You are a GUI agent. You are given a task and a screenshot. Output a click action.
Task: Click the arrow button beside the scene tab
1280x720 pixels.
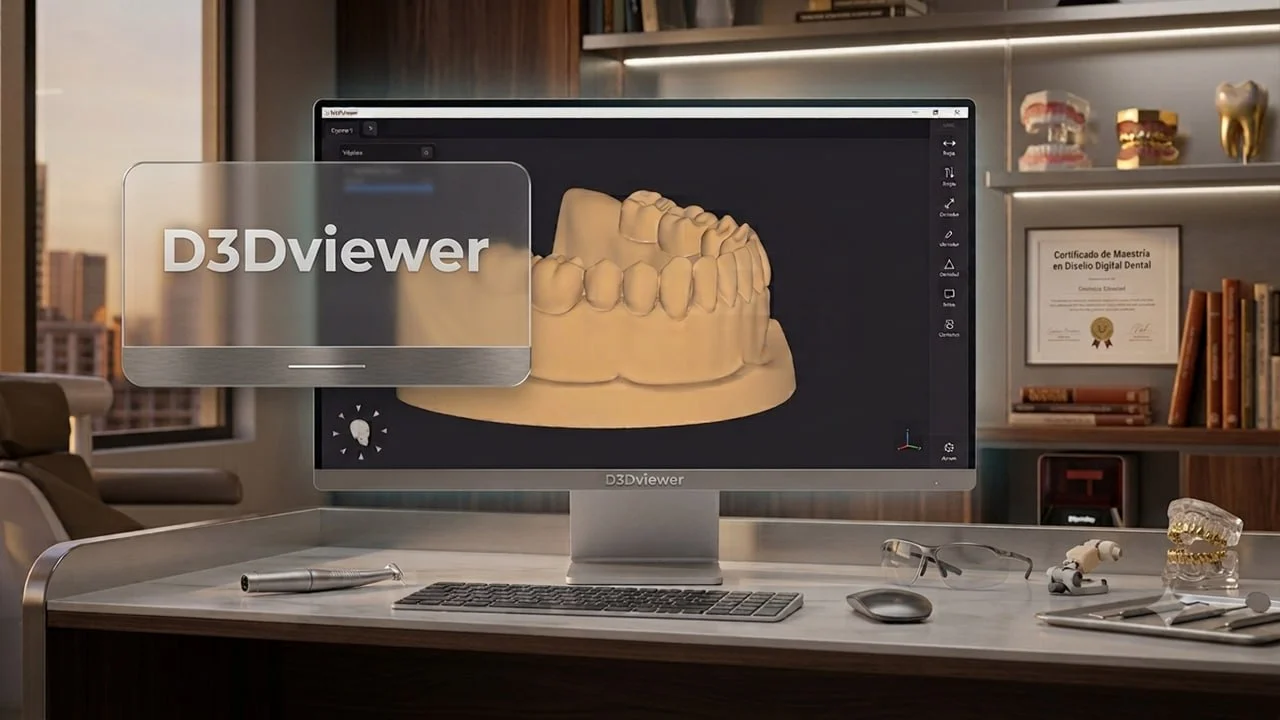[x=369, y=129]
